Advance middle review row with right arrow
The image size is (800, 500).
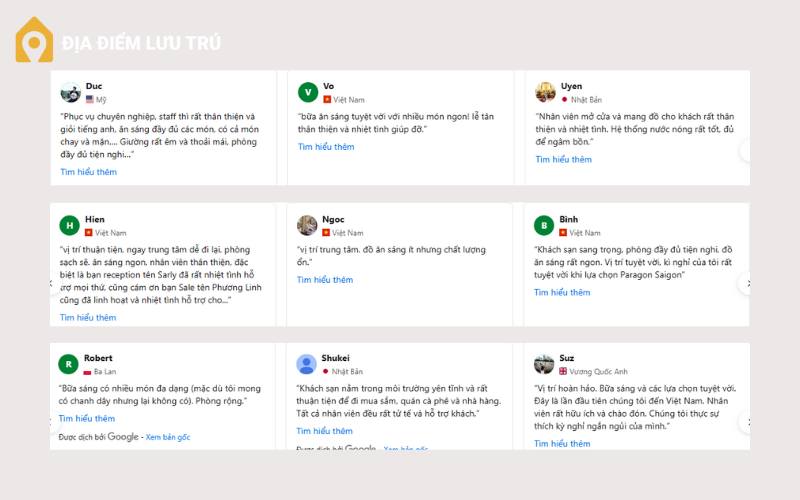746,284
